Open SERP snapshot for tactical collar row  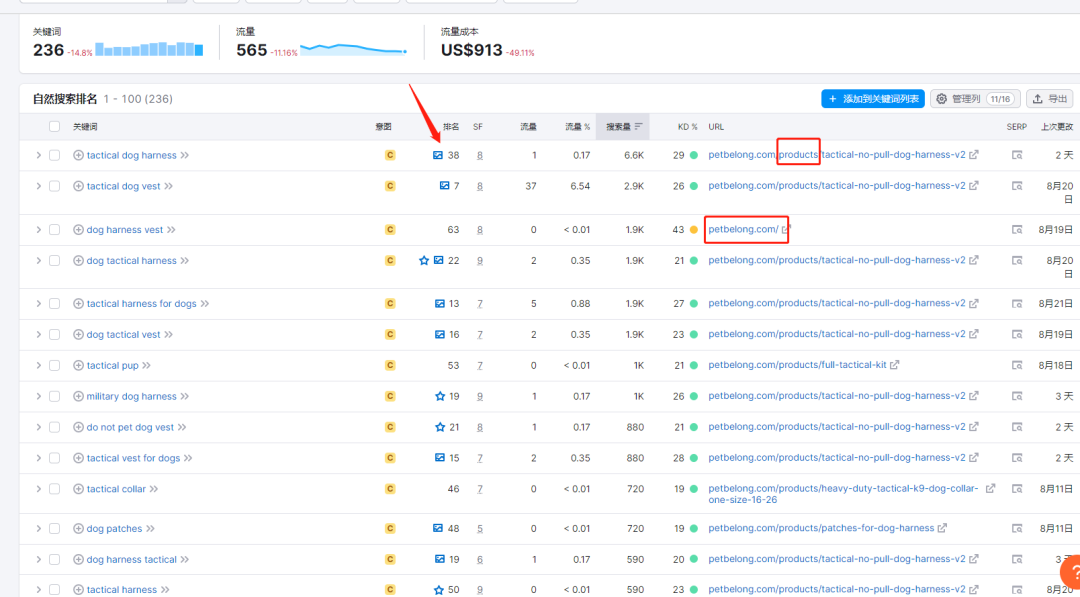coord(1017,489)
